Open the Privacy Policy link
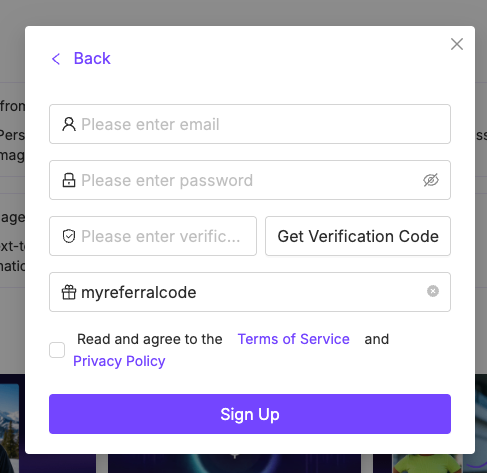Viewport: 487px width, 473px height. point(119,361)
